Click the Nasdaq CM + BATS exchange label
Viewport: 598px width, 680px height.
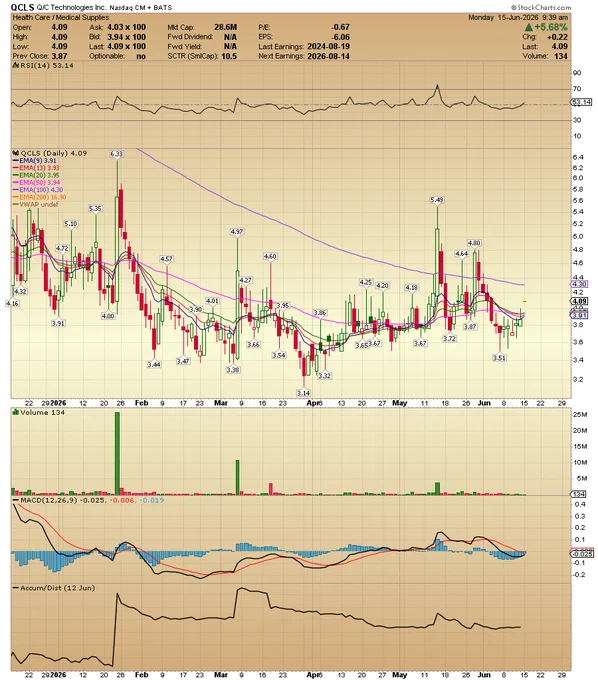coord(141,8)
